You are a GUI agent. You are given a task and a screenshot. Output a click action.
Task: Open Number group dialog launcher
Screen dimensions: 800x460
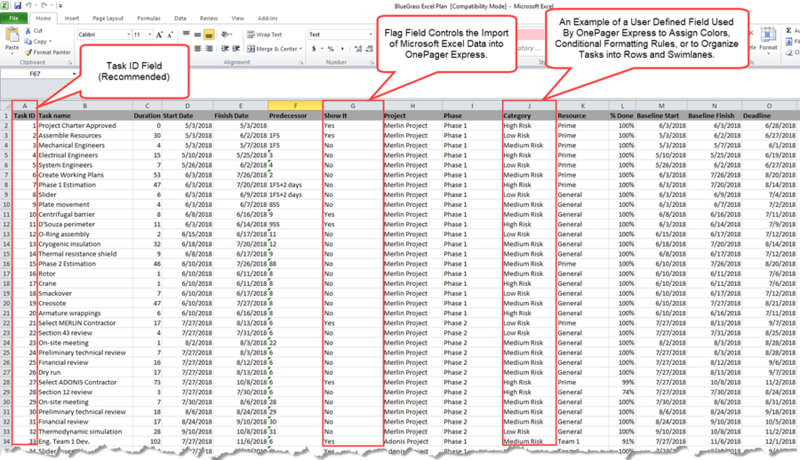[370, 62]
